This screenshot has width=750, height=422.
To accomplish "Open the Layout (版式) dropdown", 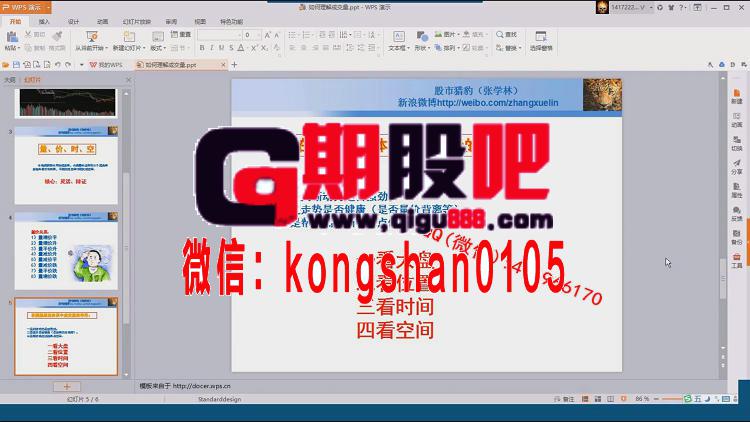I will tap(158, 48).
